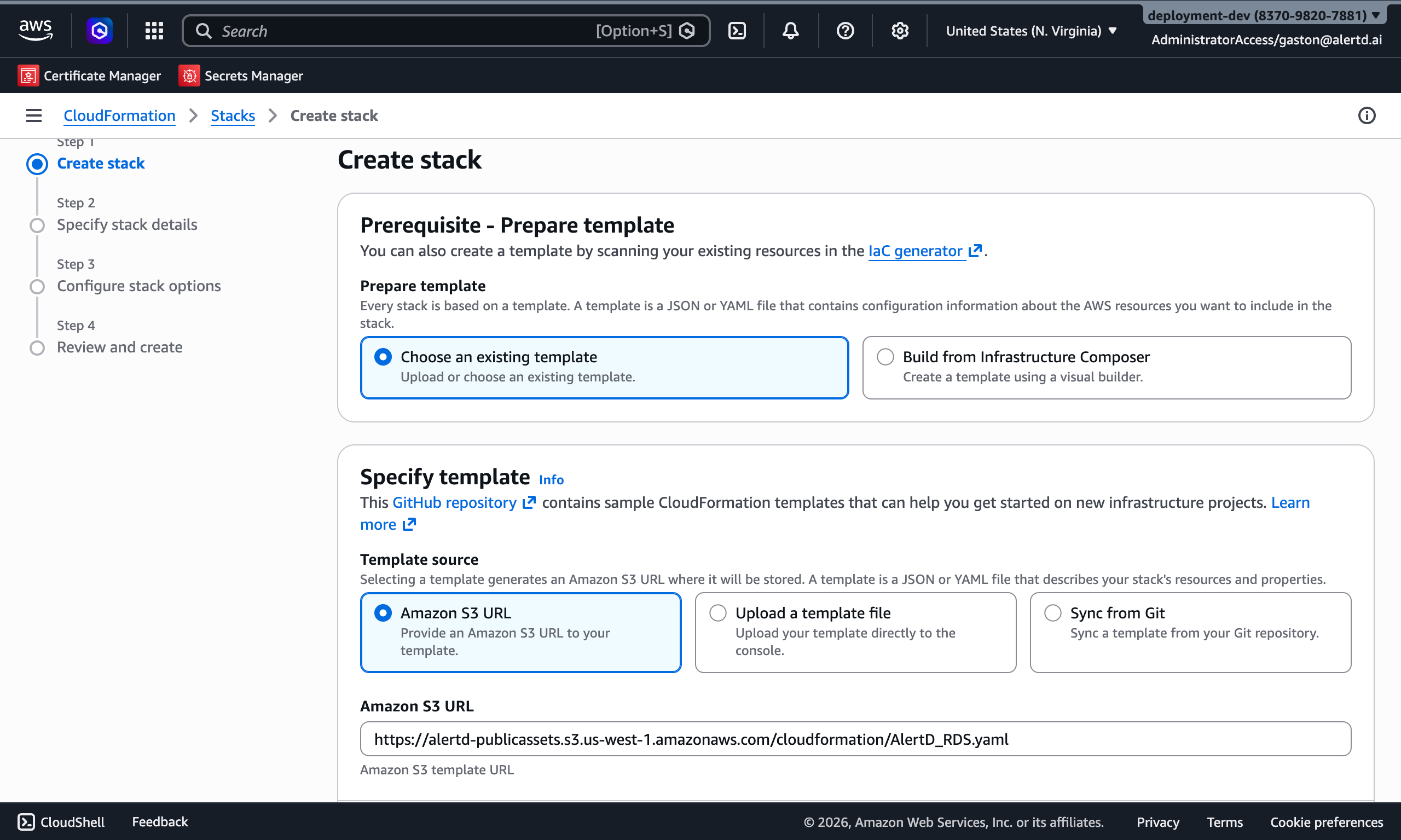Click the Learn more link
The image size is (1401, 840).
[x=1290, y=503]
